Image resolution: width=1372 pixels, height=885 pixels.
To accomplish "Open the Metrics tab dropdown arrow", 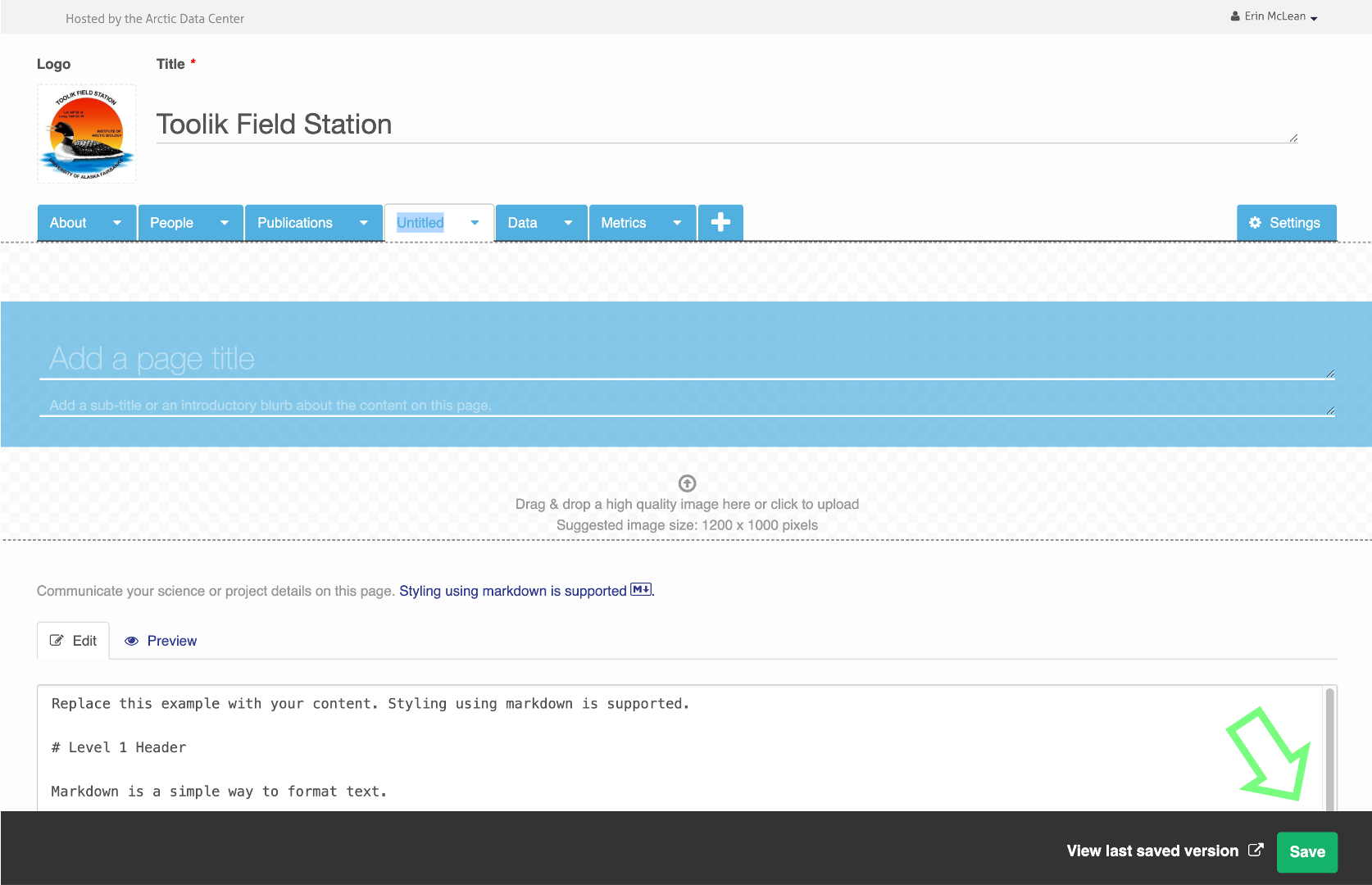I will tap(677, 223).
